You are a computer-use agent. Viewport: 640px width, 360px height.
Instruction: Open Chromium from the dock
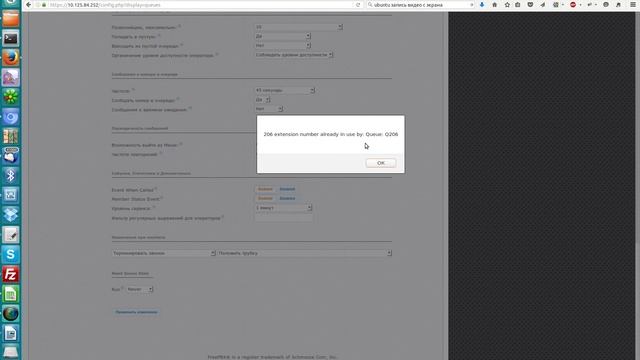(x=11, y=117)
